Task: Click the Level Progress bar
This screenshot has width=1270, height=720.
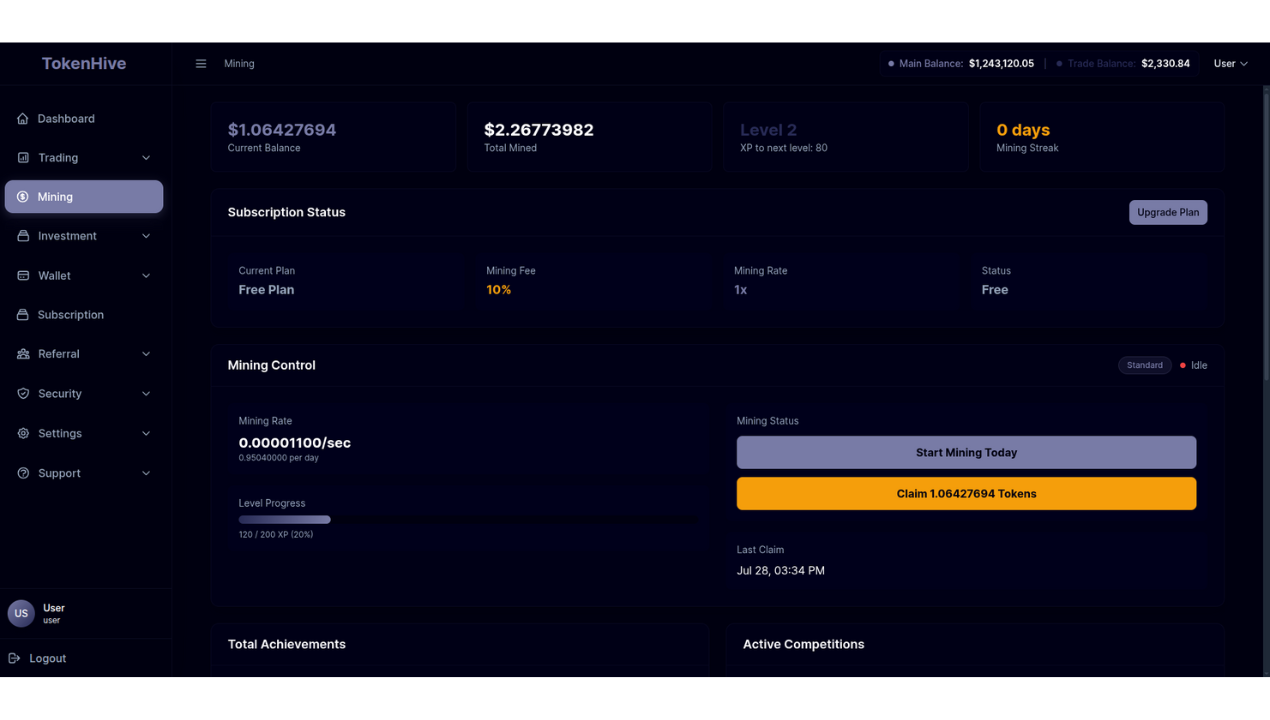Action: click(468, 520)
